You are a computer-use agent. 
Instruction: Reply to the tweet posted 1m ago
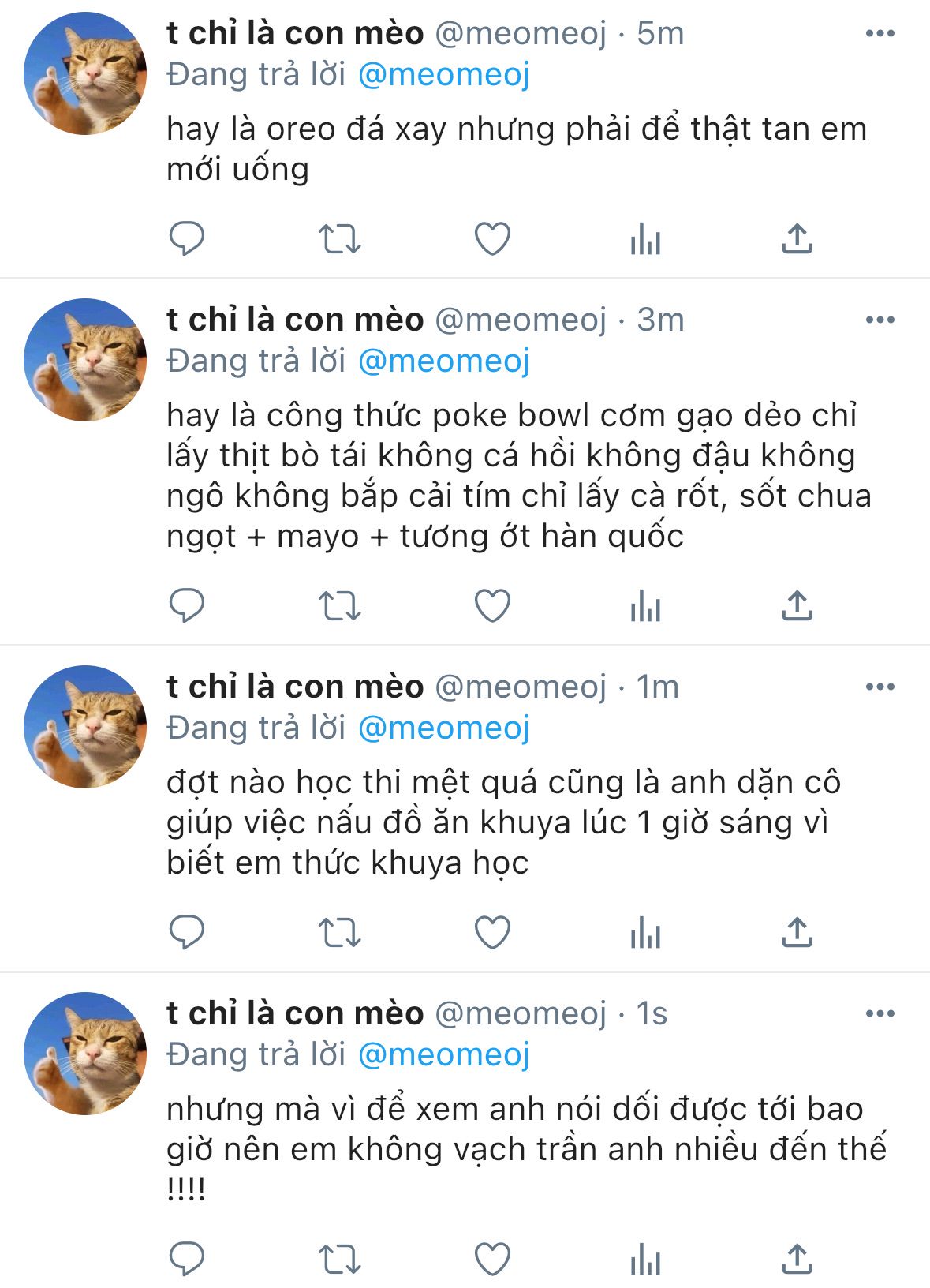[187, 933]
